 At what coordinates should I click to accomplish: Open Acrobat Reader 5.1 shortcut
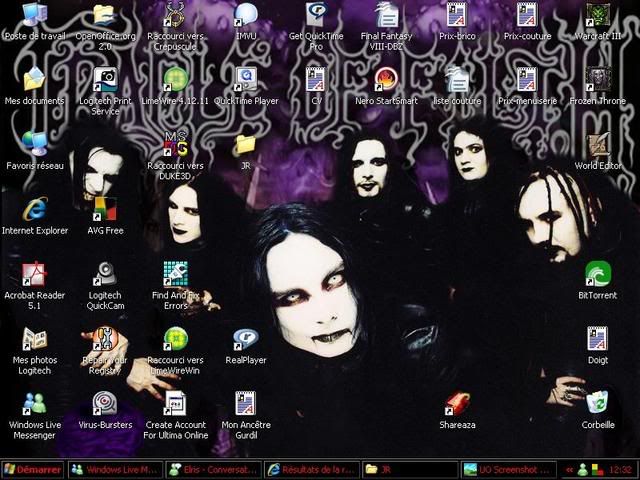click(35, 274)
